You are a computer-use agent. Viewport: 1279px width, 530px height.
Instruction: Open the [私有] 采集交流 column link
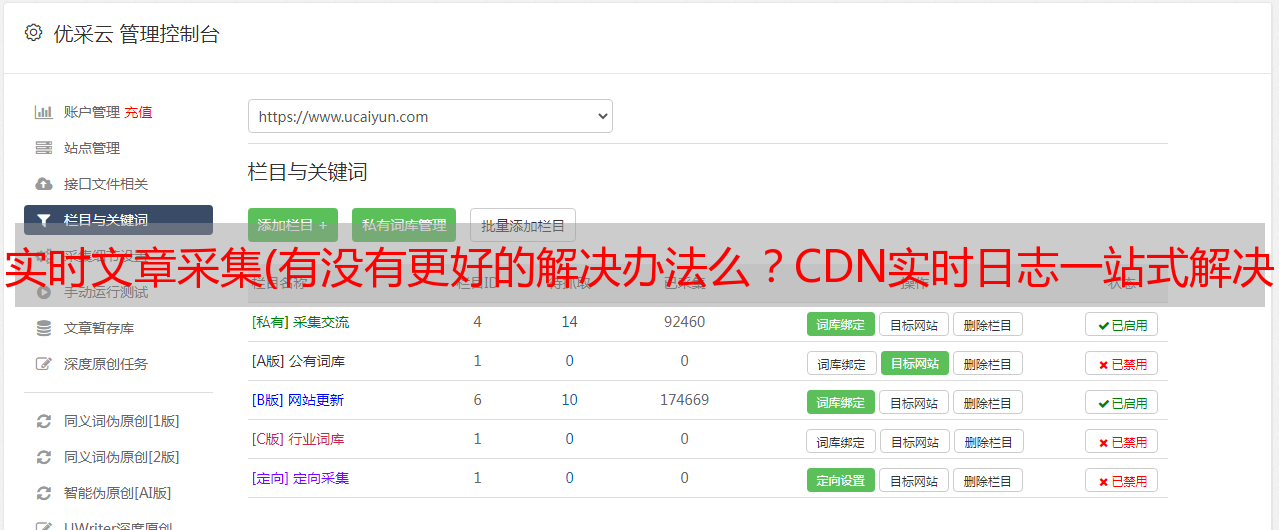tap(301, 322)
